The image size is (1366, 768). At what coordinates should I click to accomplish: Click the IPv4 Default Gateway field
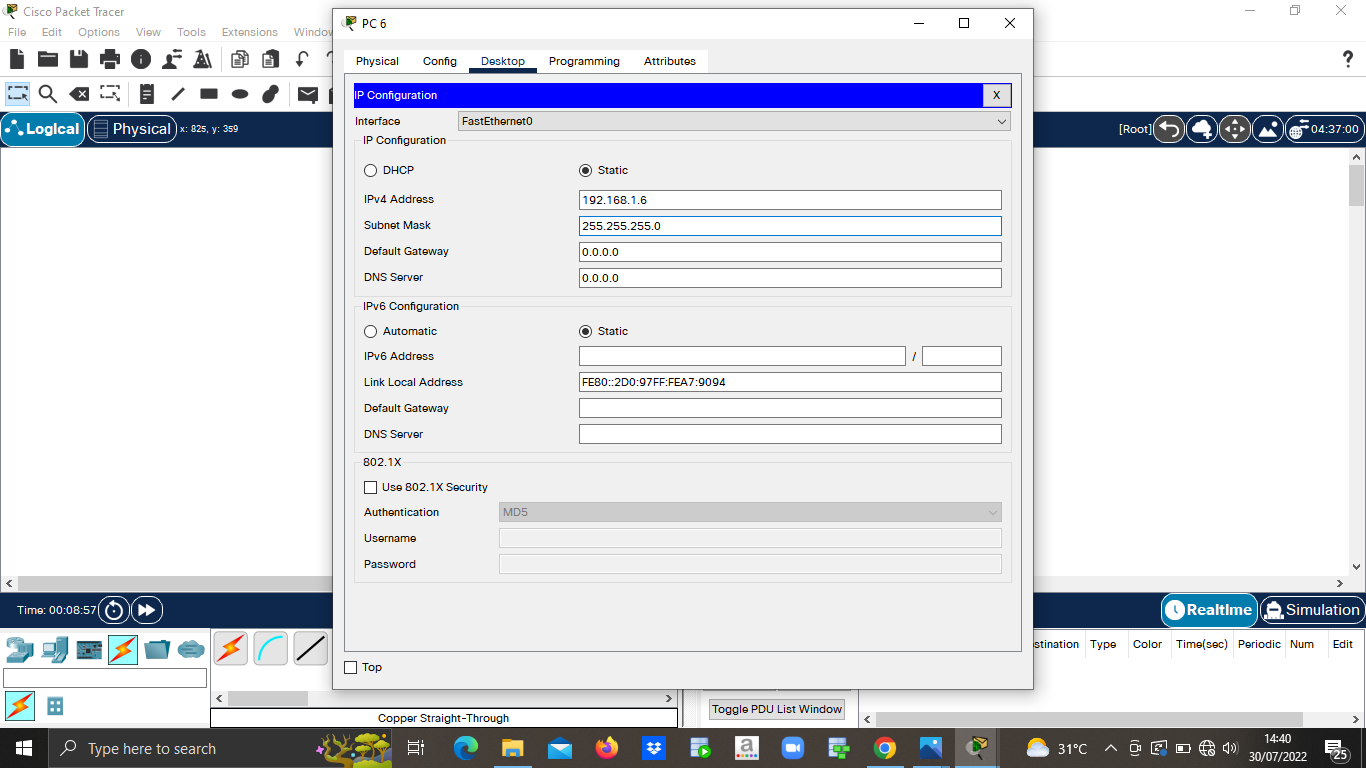click(x=790, y=252)
